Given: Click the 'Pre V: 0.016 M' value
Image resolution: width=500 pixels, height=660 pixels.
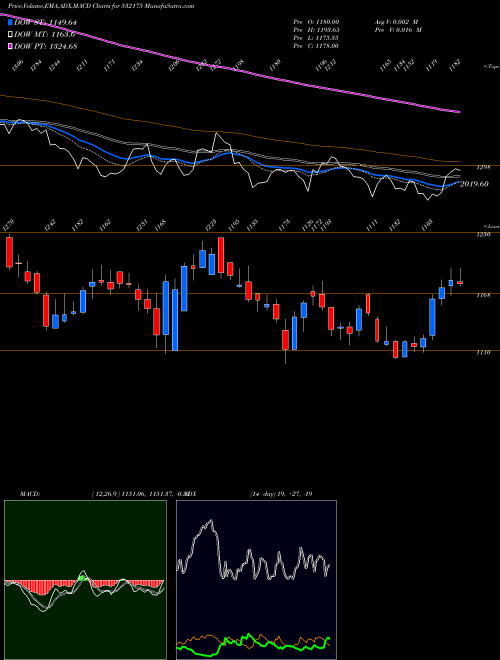Looking at the screenshot, I should (399, 30).
